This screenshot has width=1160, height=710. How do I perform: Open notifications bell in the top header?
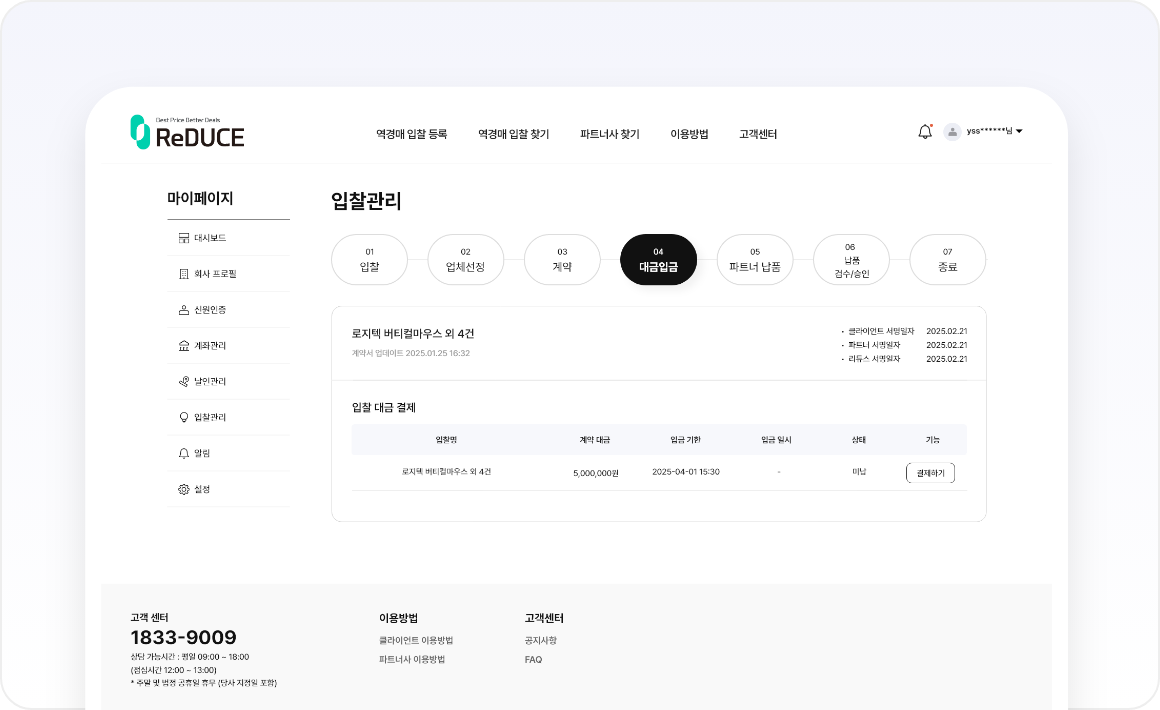[x=924, y=132]
